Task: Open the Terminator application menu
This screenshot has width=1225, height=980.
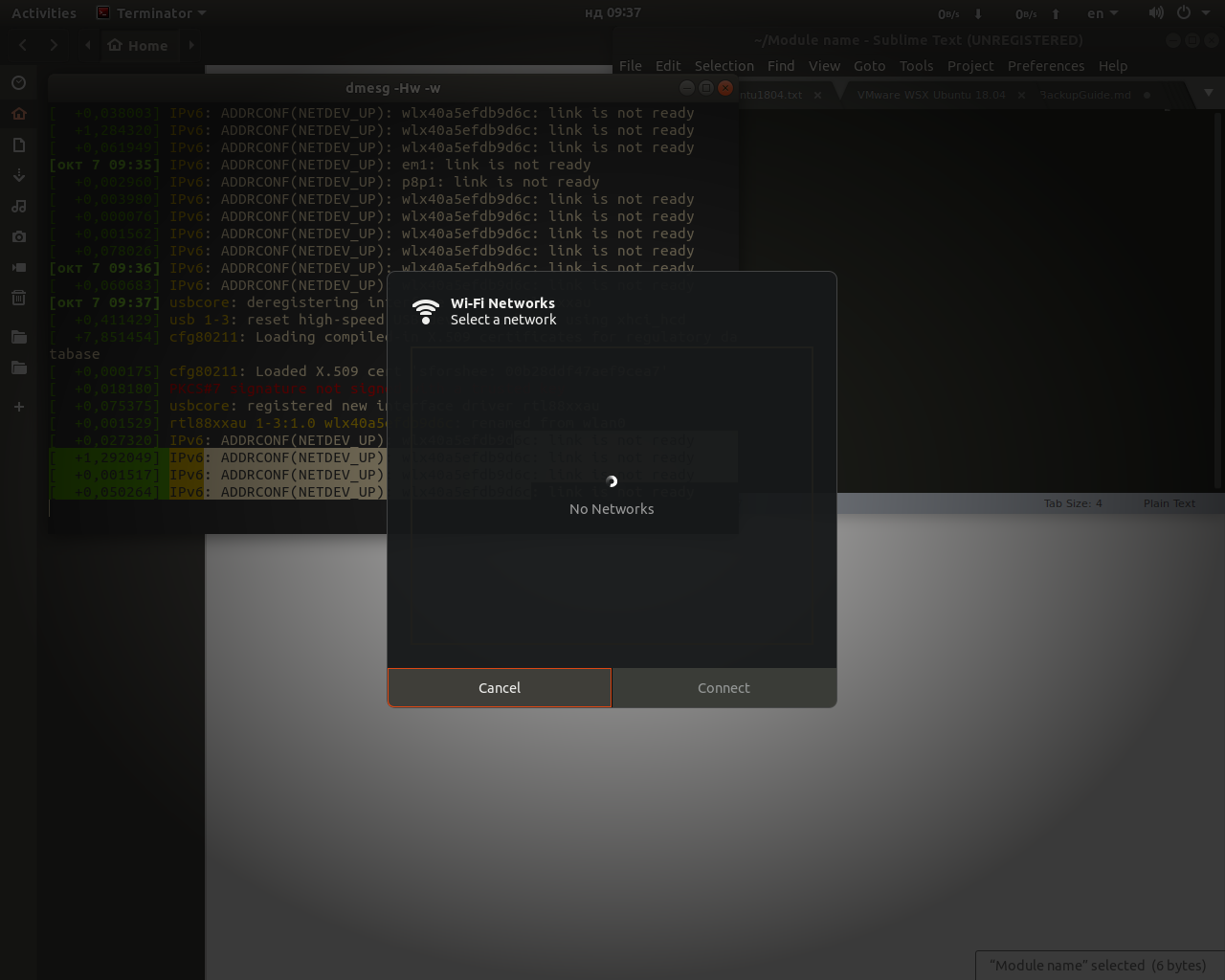Action: pos(152,13)
